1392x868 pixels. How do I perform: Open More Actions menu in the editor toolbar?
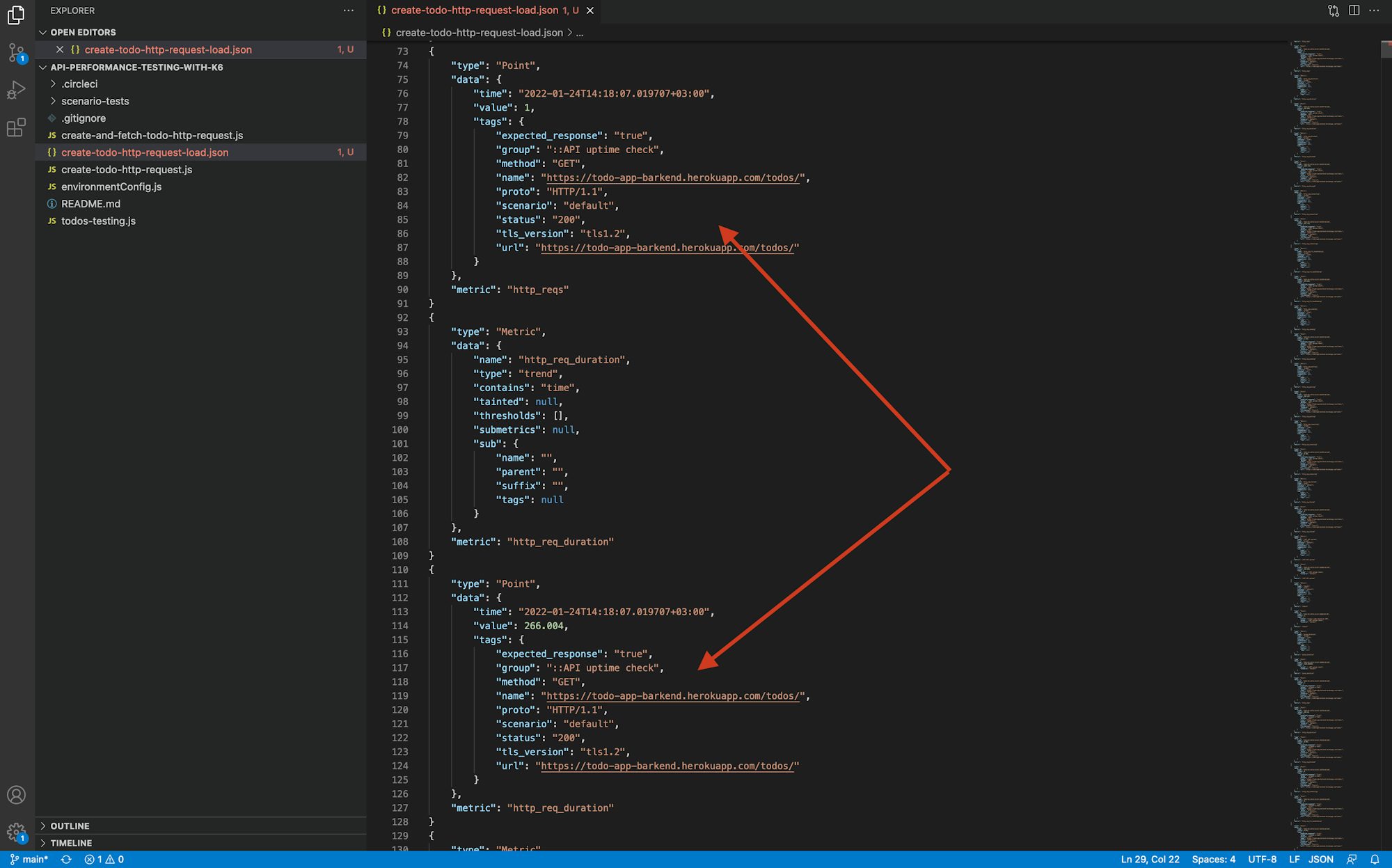tap(1374, 10)
